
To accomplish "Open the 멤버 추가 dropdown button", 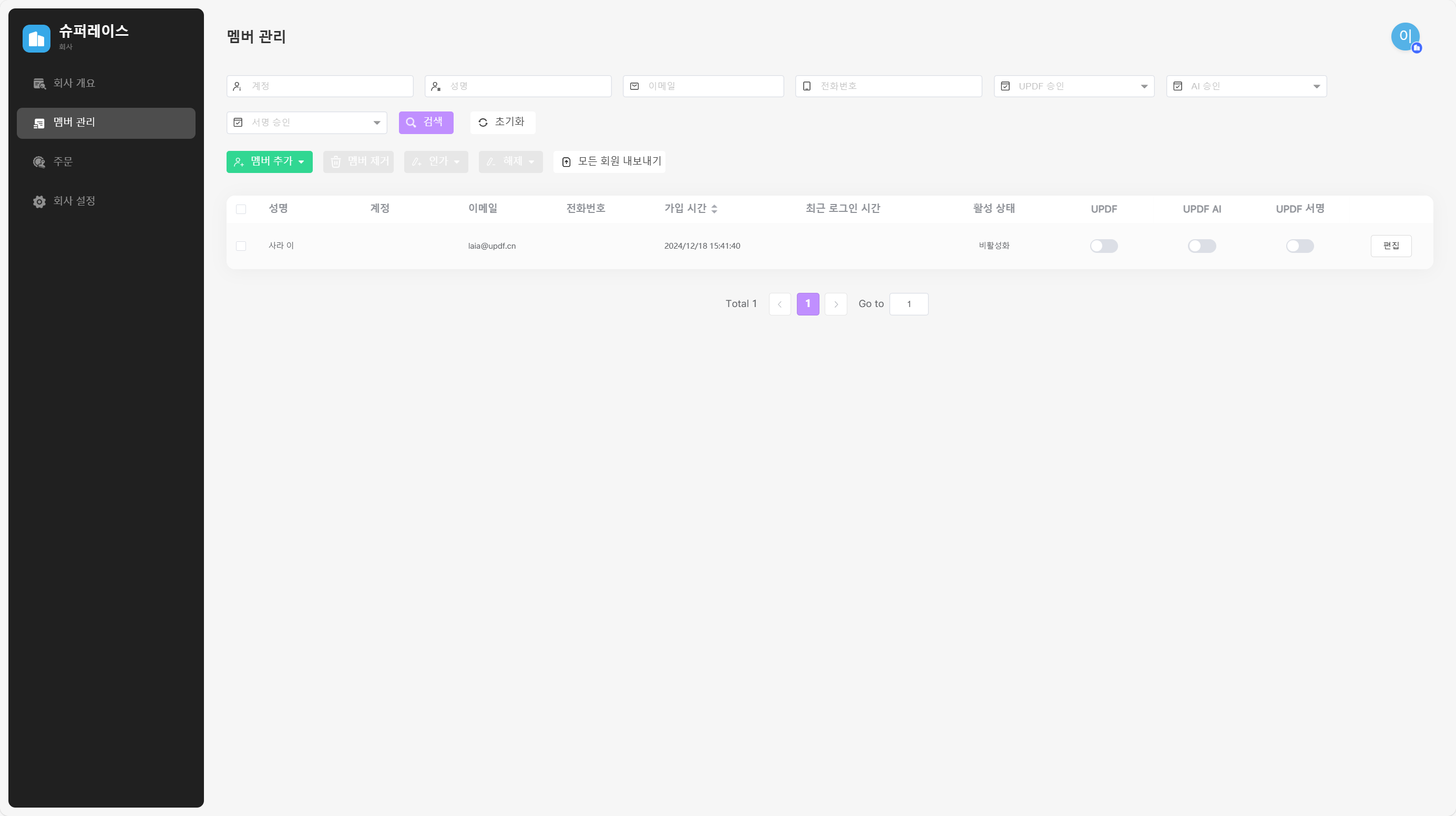I will click(270, 162).
